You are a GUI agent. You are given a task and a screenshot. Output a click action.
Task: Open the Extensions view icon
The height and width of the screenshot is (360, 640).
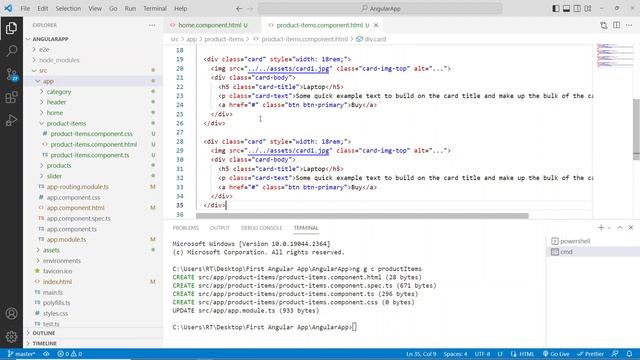point(11,97)
